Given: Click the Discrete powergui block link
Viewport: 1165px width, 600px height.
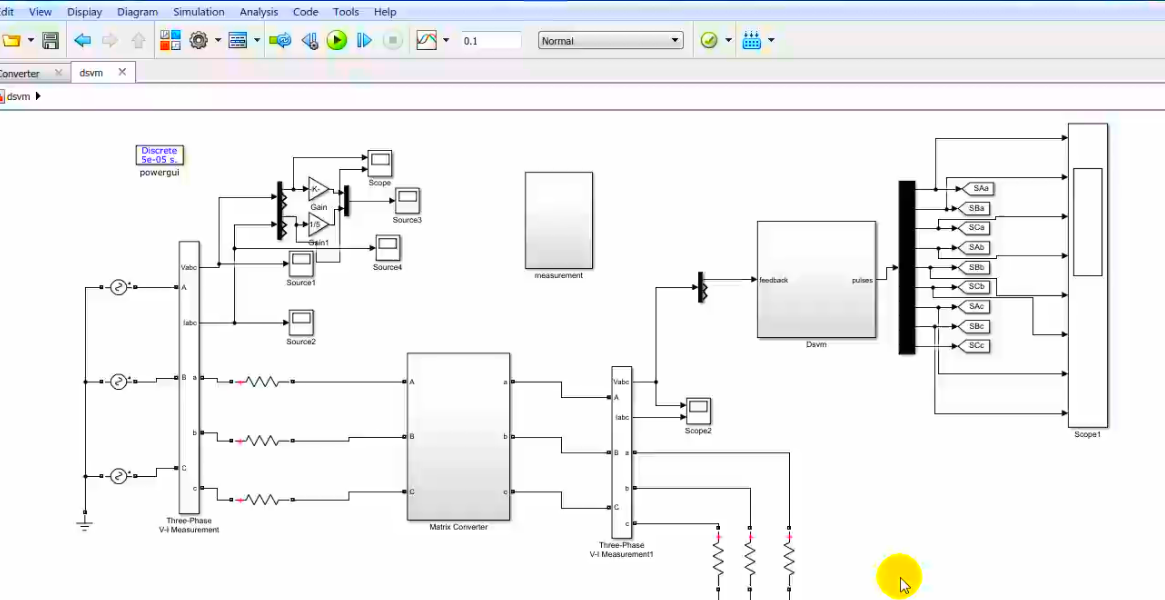Looking at the screenshot, I should pos(159,155).
